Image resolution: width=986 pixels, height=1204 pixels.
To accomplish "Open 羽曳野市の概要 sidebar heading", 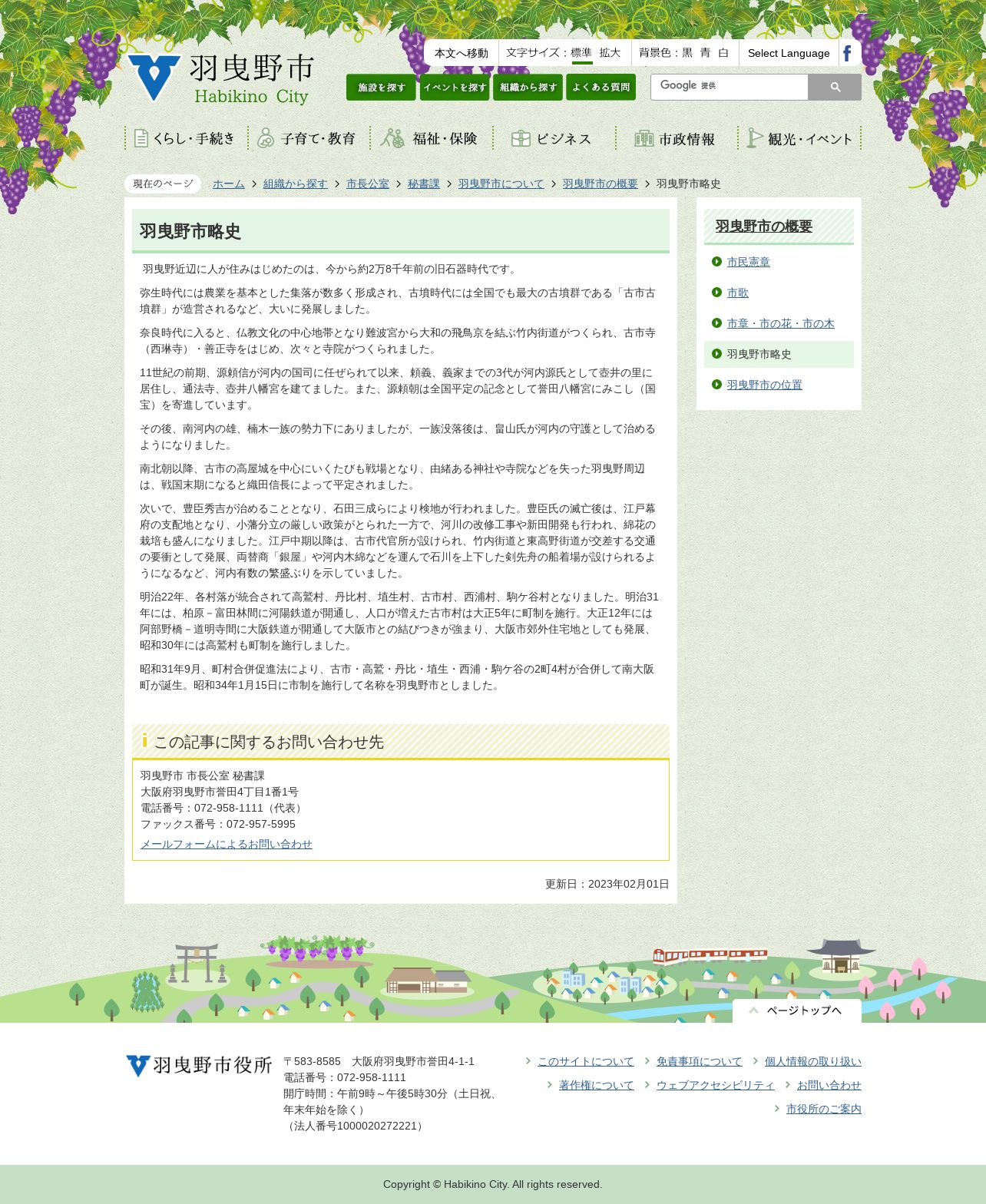I will click(764, 227).
